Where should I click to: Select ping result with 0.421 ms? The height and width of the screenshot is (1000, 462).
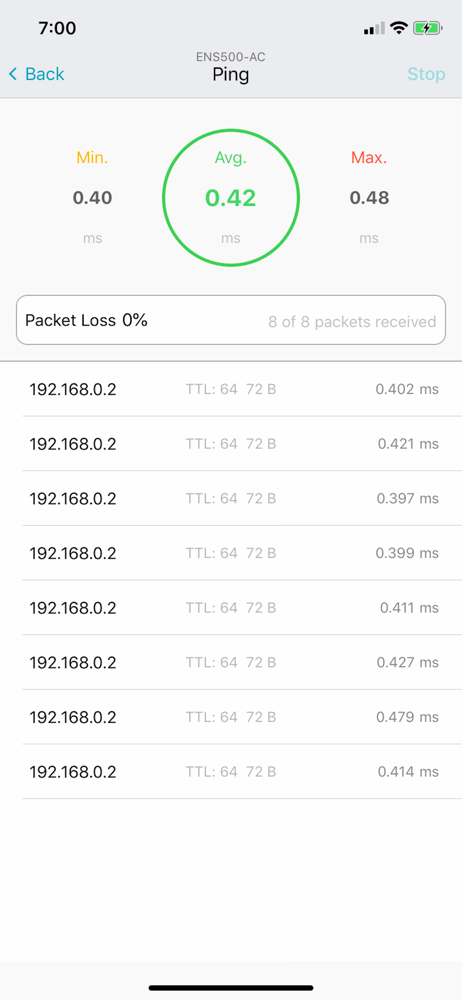click(x=231, y=444)
